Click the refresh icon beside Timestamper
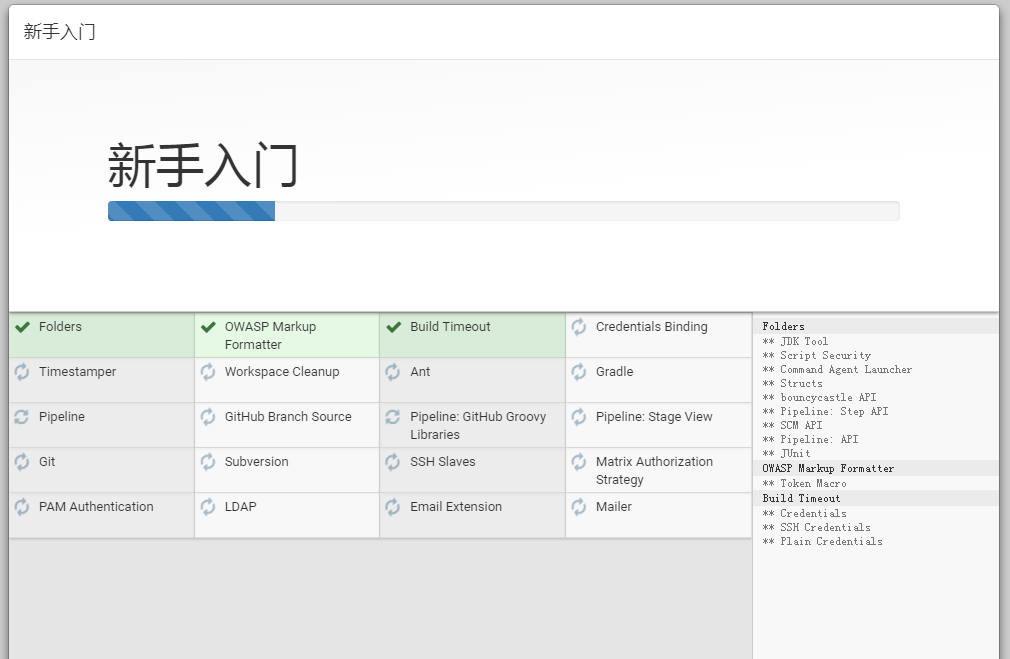The height and width of the screenshot is (659, 1010). point(22,372)
